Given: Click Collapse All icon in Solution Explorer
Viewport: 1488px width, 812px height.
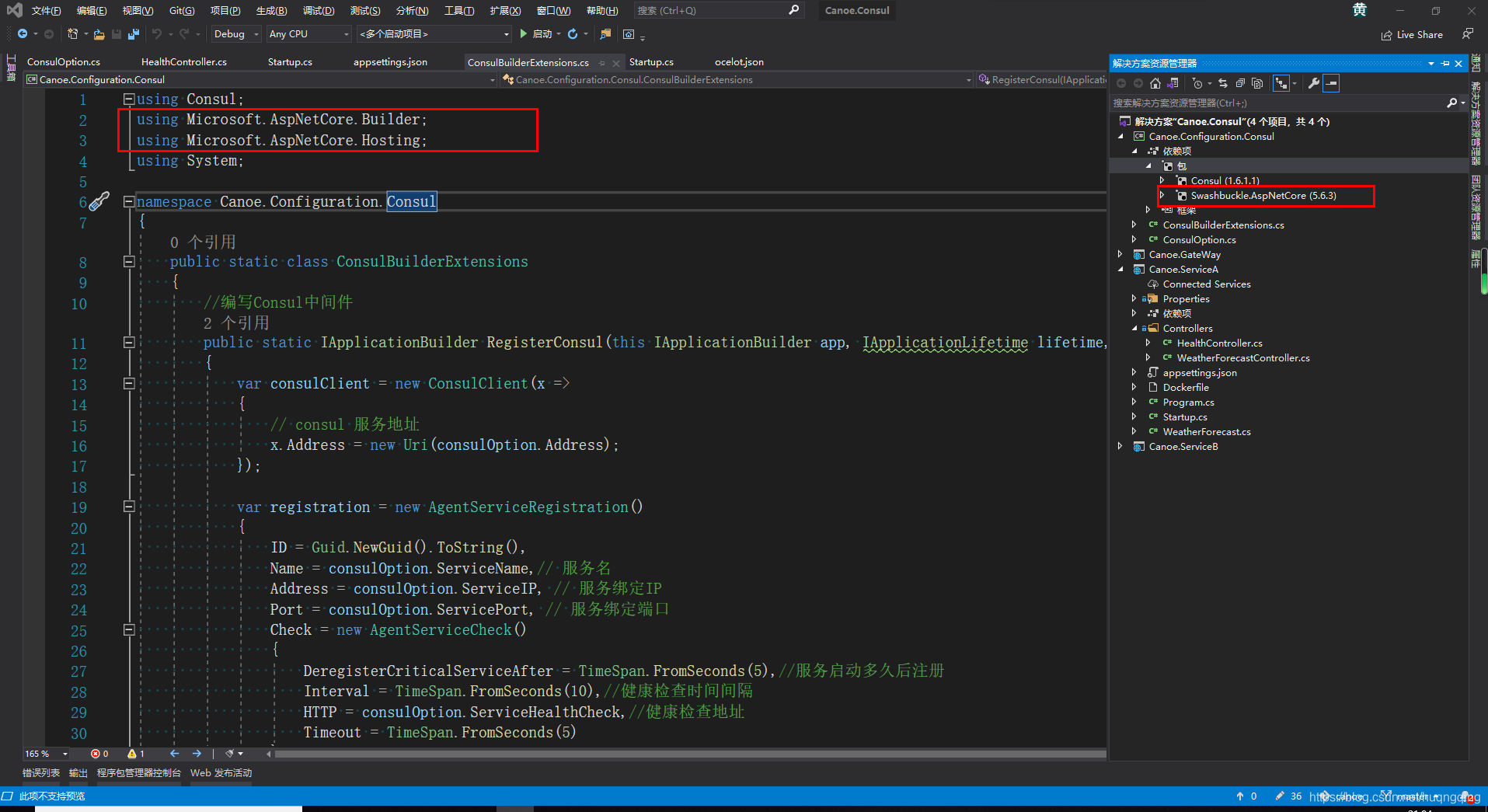Looking at the screenshot, I should [1240, 83].
